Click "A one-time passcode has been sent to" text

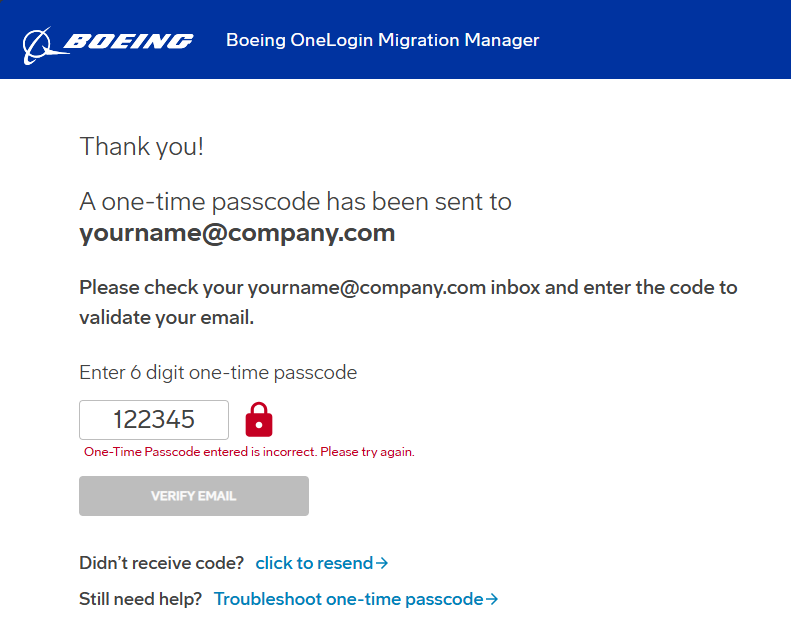coord(295,201)
